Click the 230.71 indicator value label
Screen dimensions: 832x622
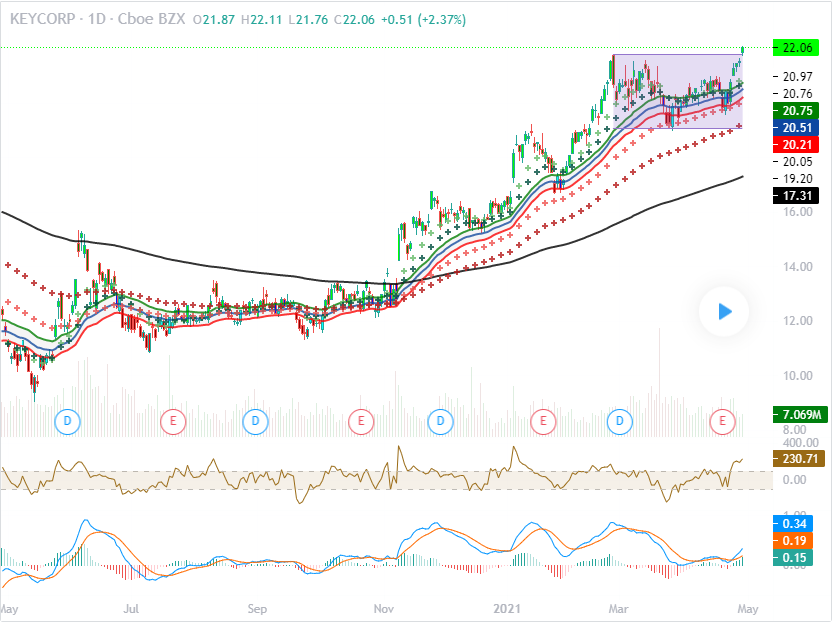(x=797, y=459)
